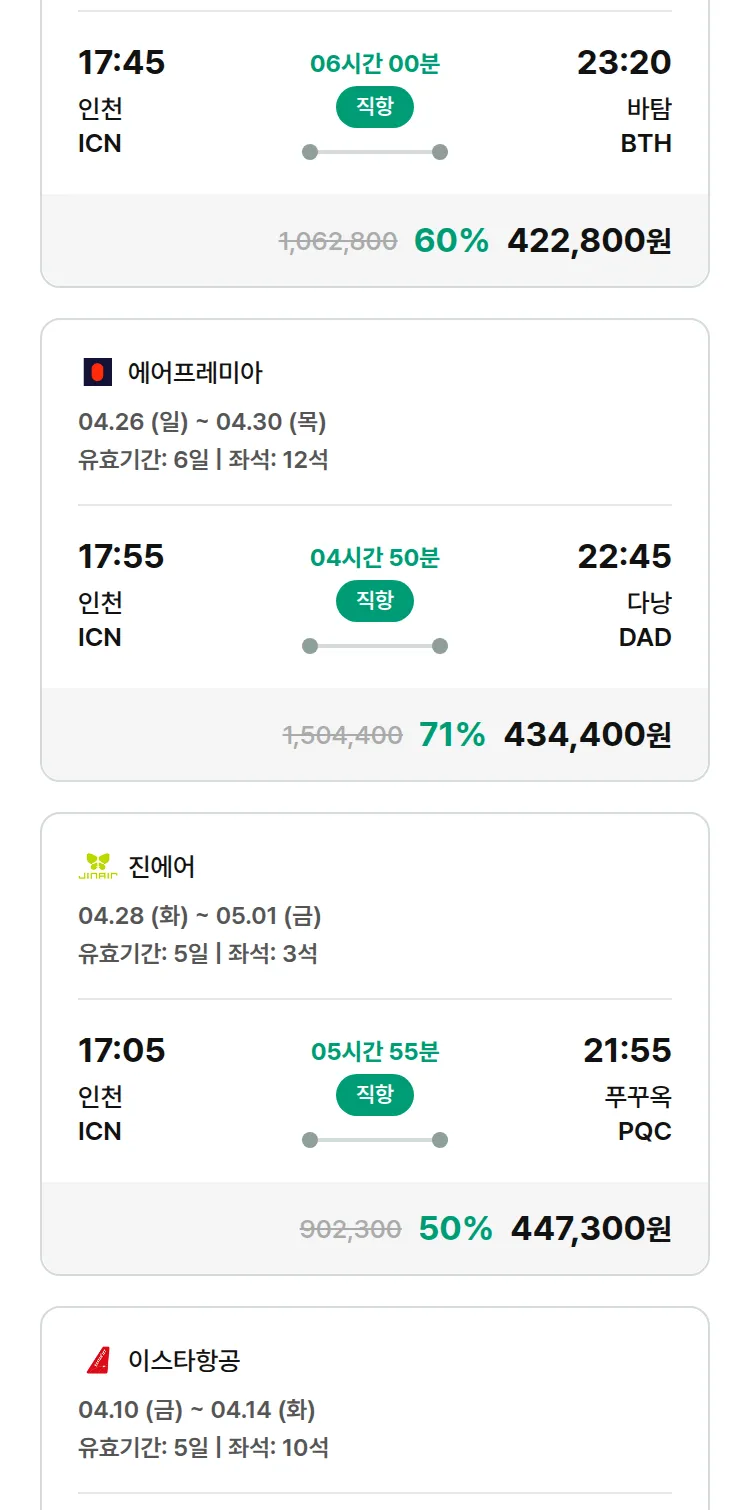Click the 04.26 (일) ~ 04.30 (목) date range
The image size is (750, 1510).
(202, 422)
